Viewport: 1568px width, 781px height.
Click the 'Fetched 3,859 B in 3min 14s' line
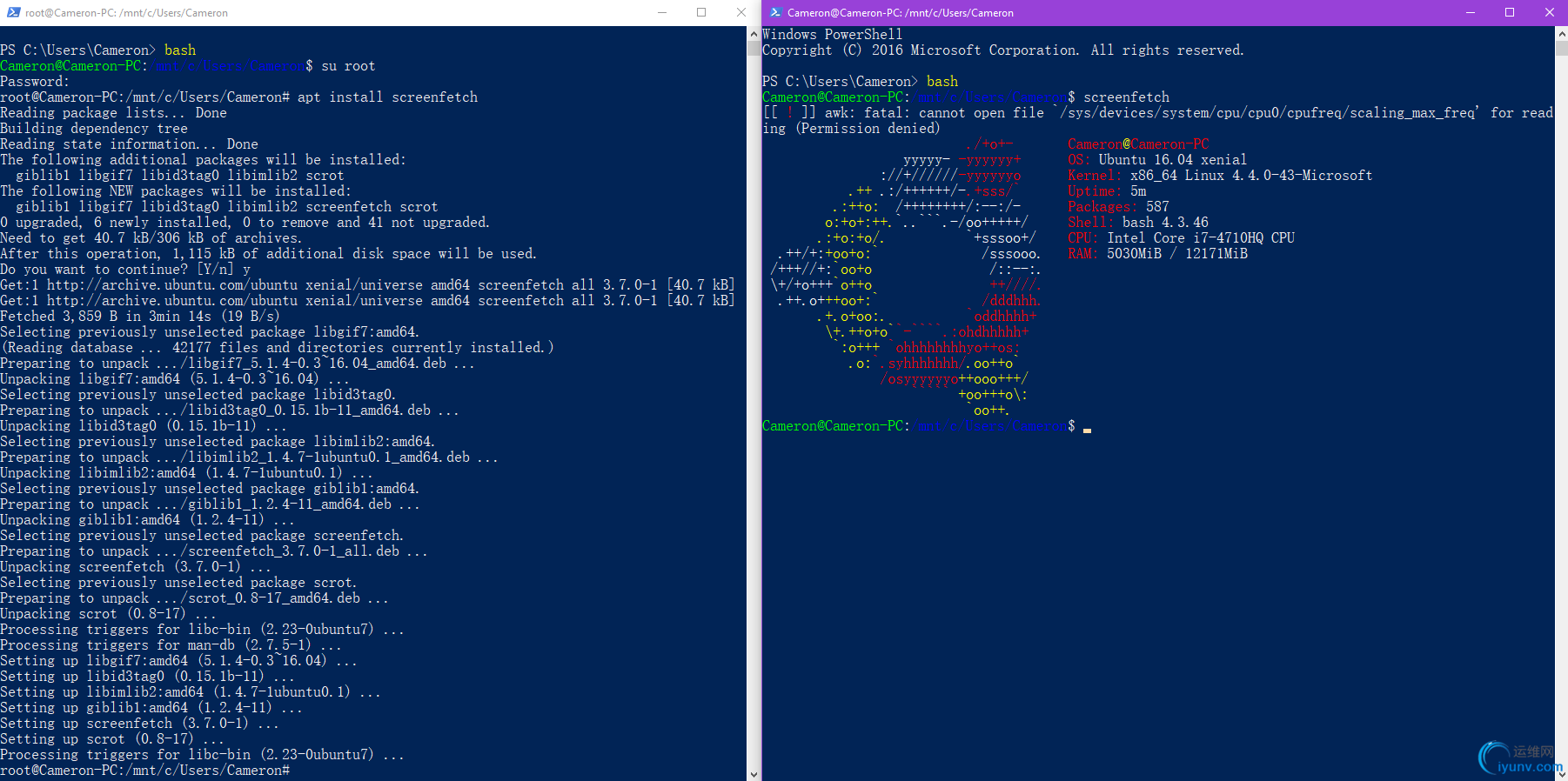140,317
